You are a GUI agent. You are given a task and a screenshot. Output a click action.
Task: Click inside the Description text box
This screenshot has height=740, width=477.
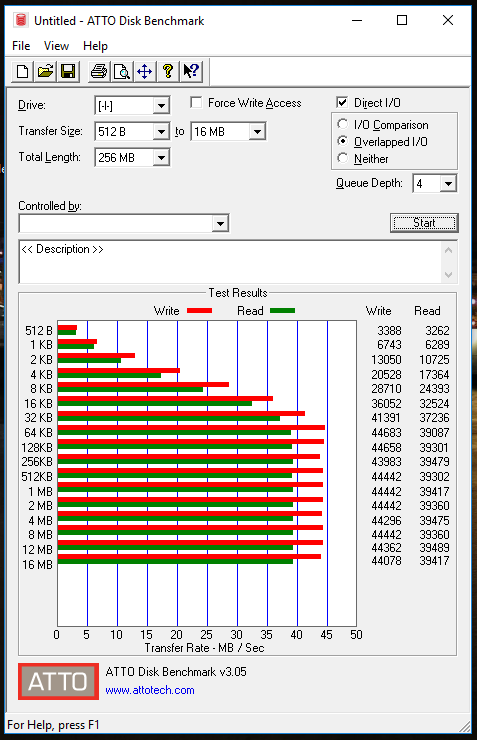tap(230, 262)
